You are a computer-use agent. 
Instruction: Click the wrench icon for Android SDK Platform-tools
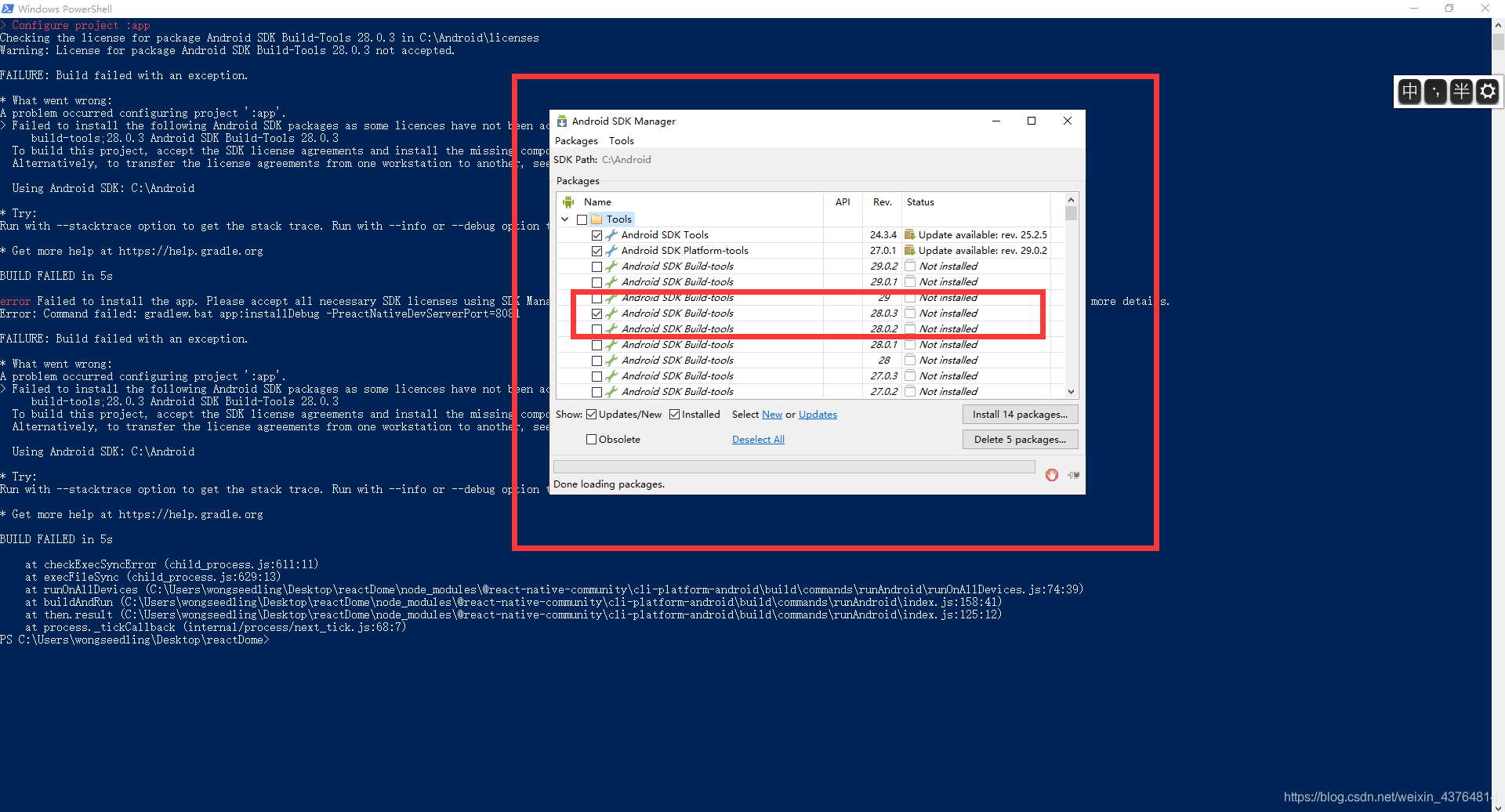click(x=611, y=251)
